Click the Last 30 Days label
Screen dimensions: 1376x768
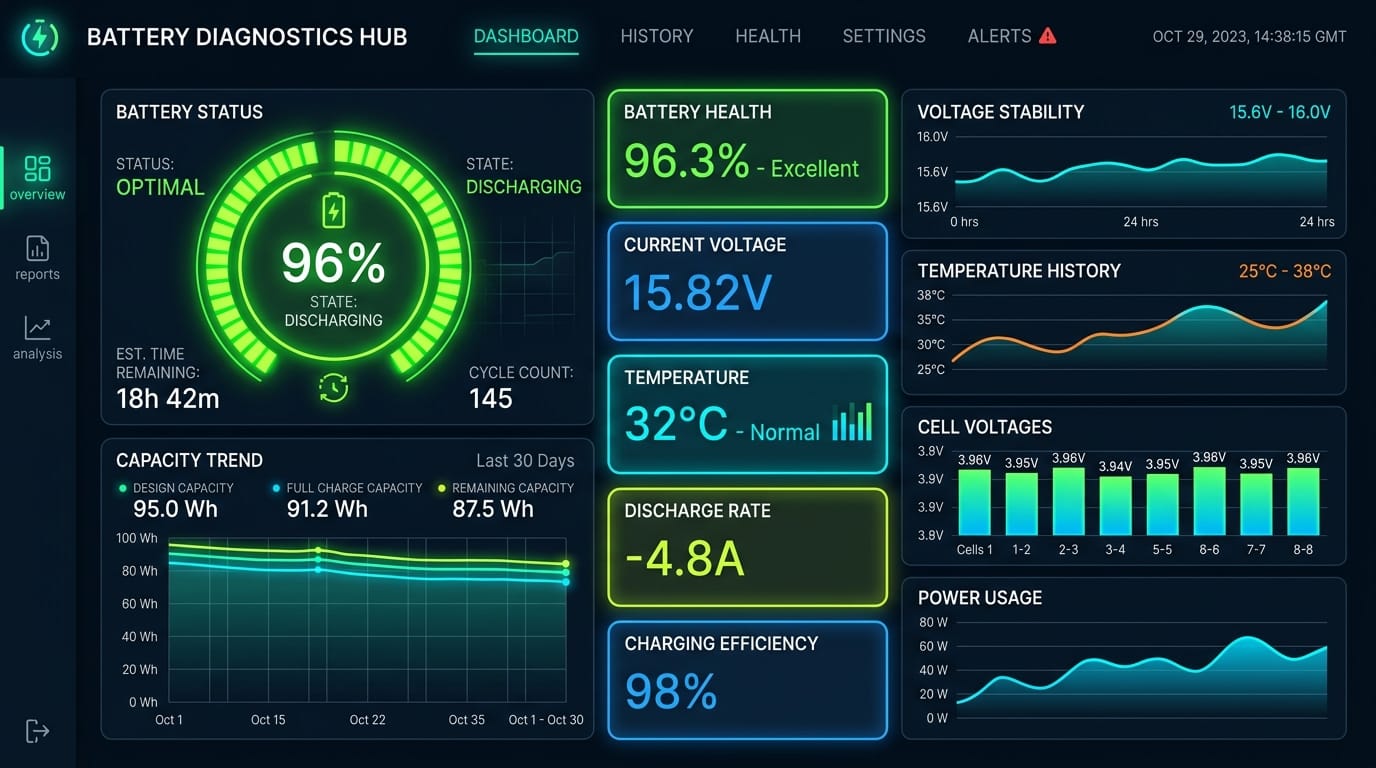tap(525, 461)
